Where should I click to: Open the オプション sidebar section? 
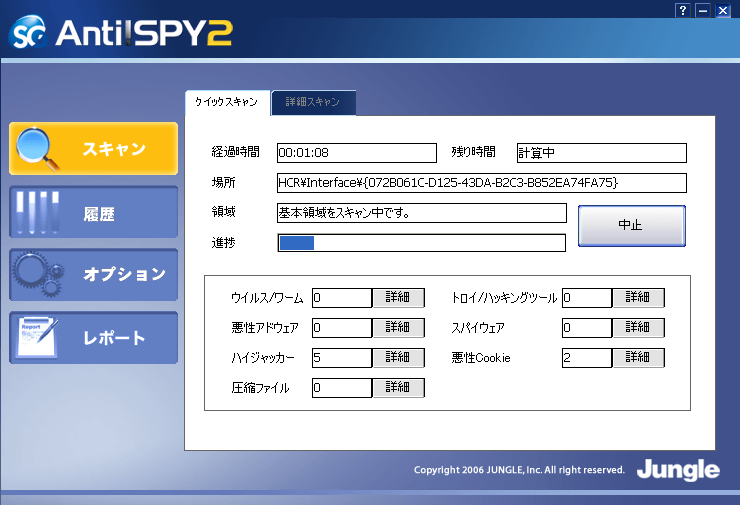tap(93, 275)
